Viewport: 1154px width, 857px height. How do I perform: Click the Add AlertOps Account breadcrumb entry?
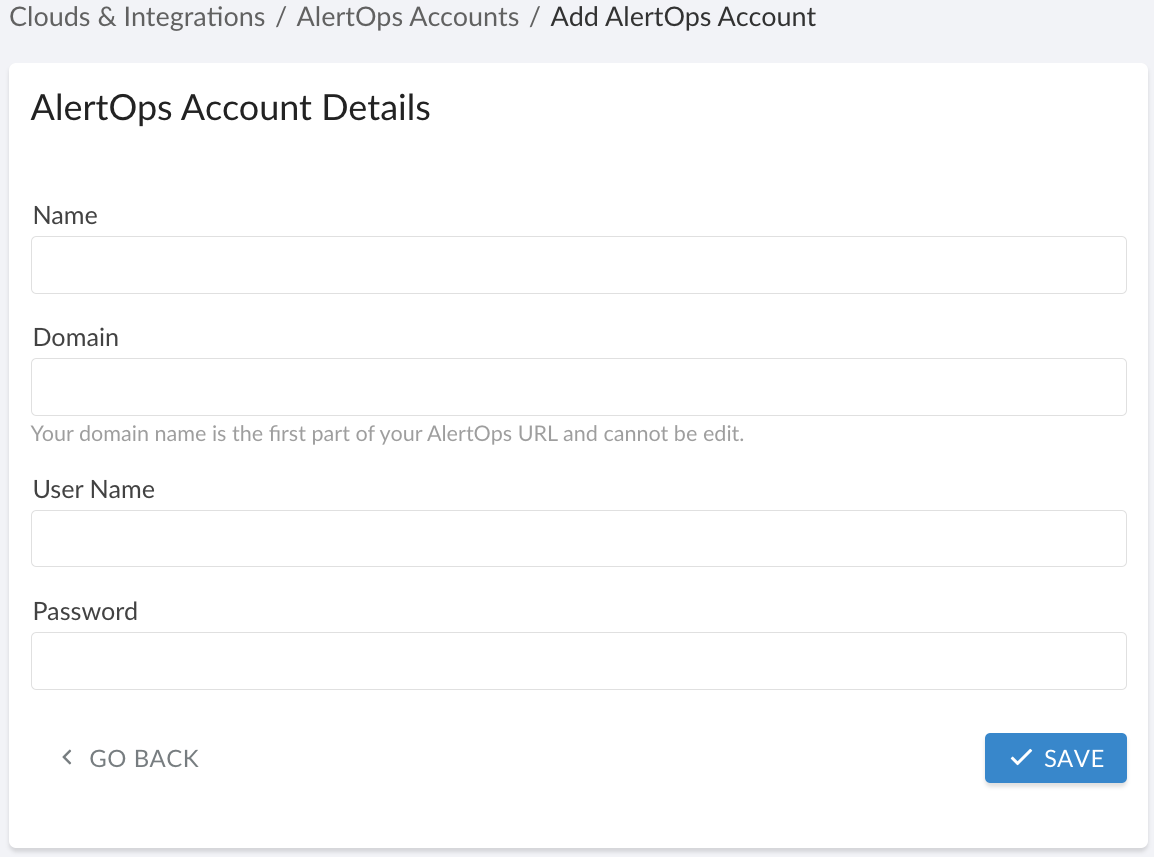682,17
